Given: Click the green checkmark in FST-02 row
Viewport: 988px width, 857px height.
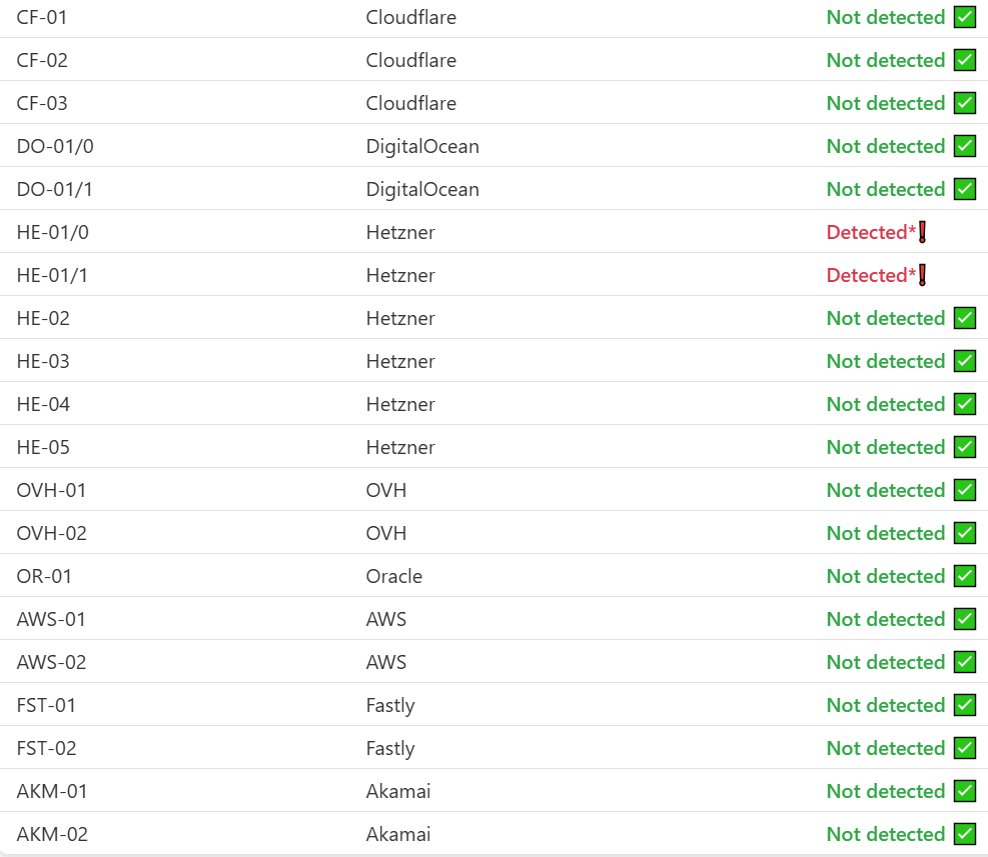Looking at the screenshot, I should click(964, 748).
